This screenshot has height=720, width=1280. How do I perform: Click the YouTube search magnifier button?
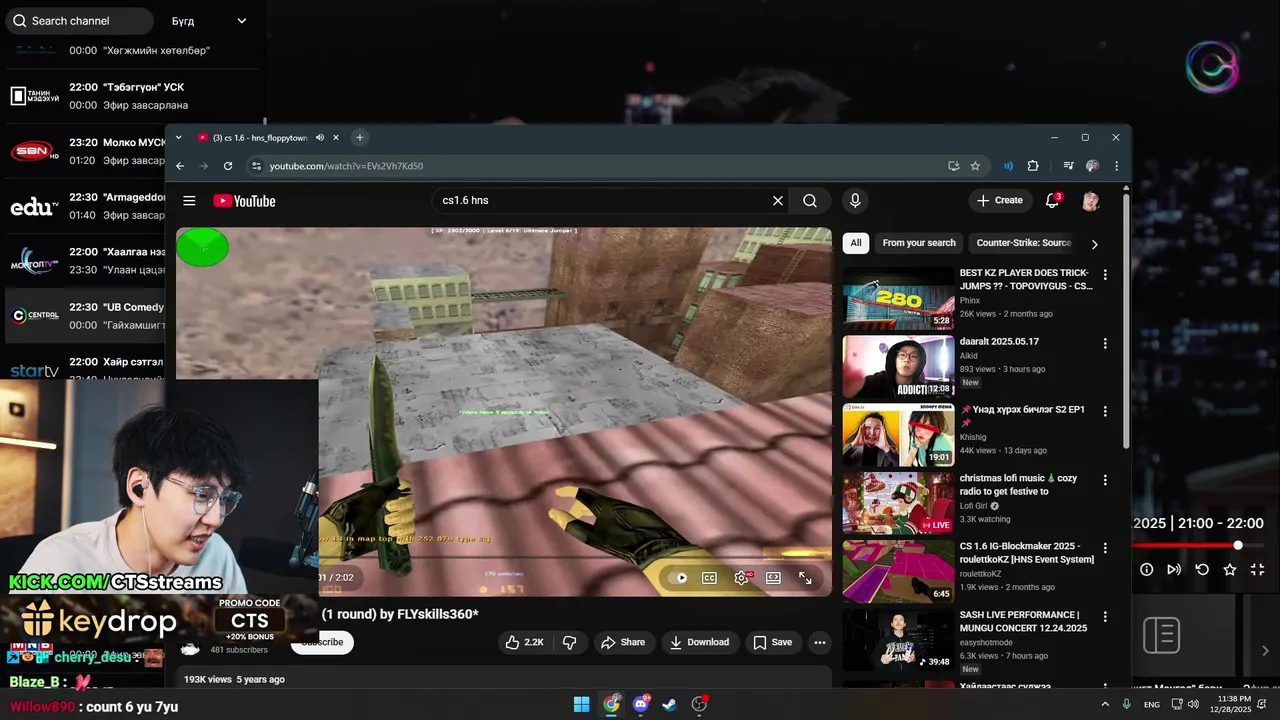pyautogui.click(x=810, y=201)
